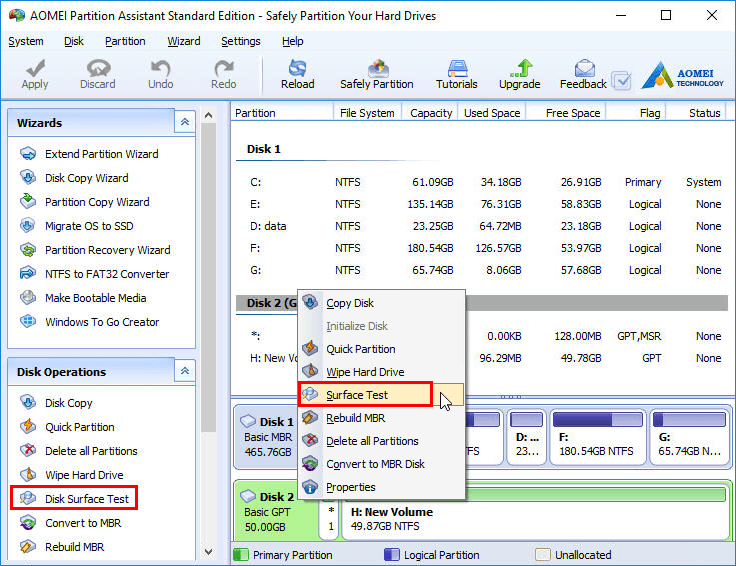Screen dimensions: 736x566
Task: Click the Redo toolbar icon
Action: 223,75
